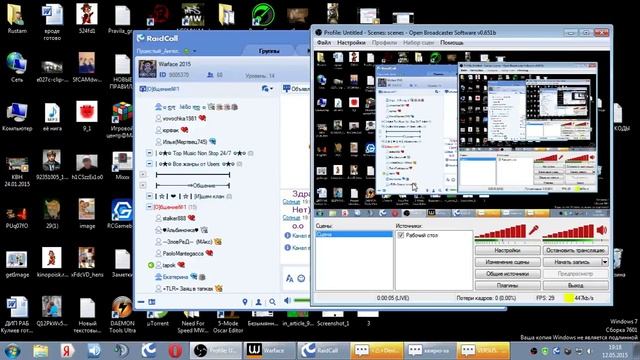Click the minus icon in RaidCall bottom bar
Image resolution: width=640 pixels, height=360 pixels.
coord(141,302)
